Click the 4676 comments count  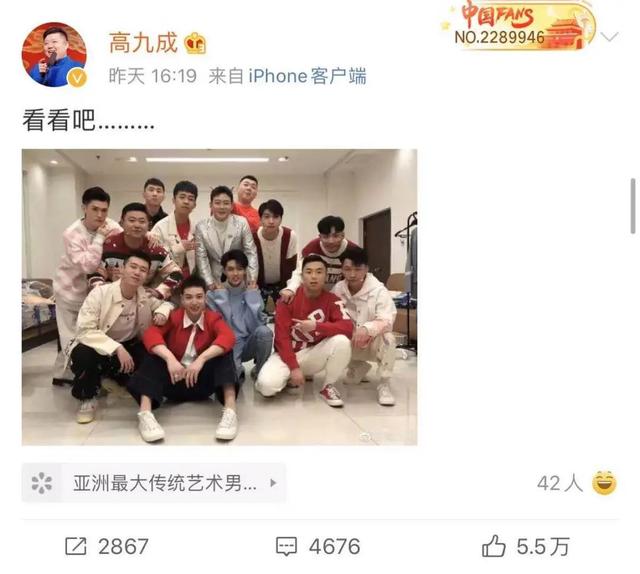coord(335,546)
